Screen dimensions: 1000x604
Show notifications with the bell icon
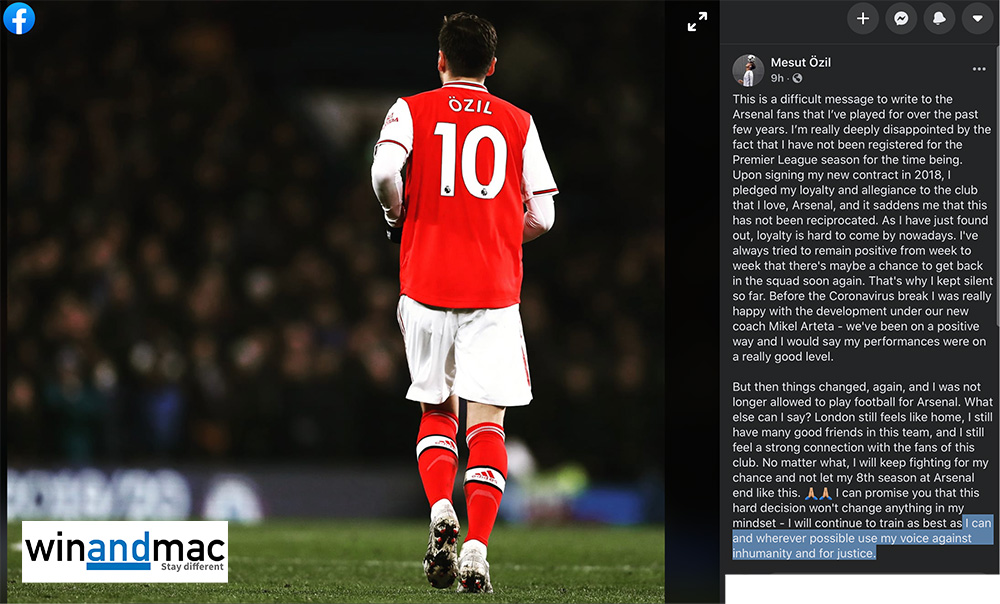tap(939, 18)
